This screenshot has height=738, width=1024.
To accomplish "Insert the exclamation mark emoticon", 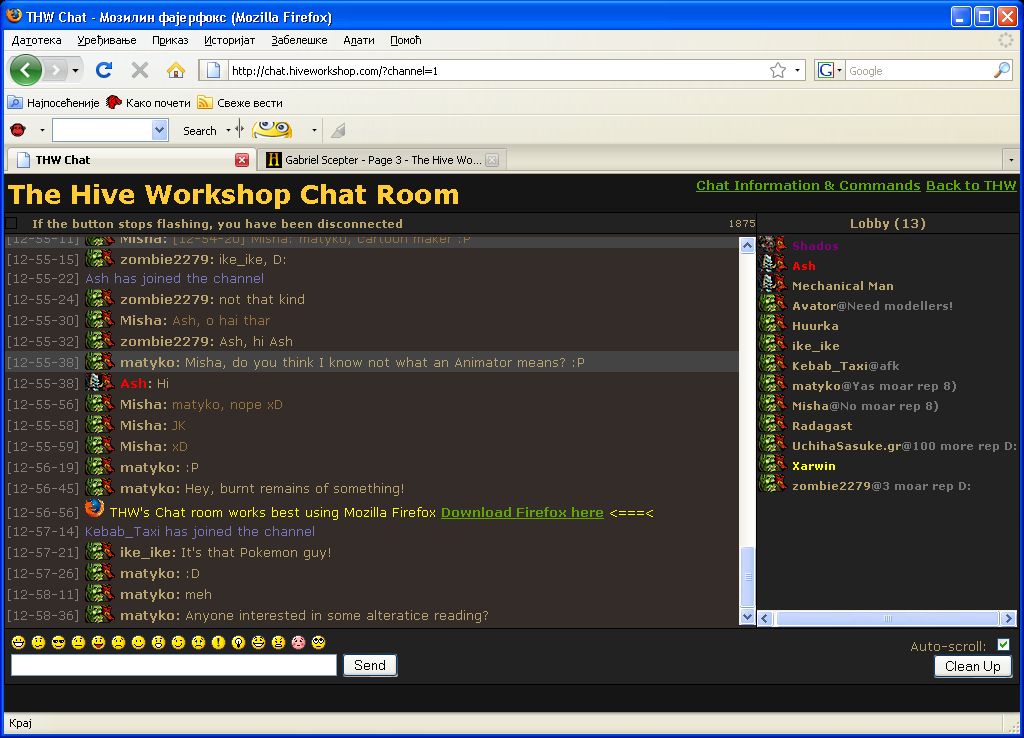I will 218,643.
